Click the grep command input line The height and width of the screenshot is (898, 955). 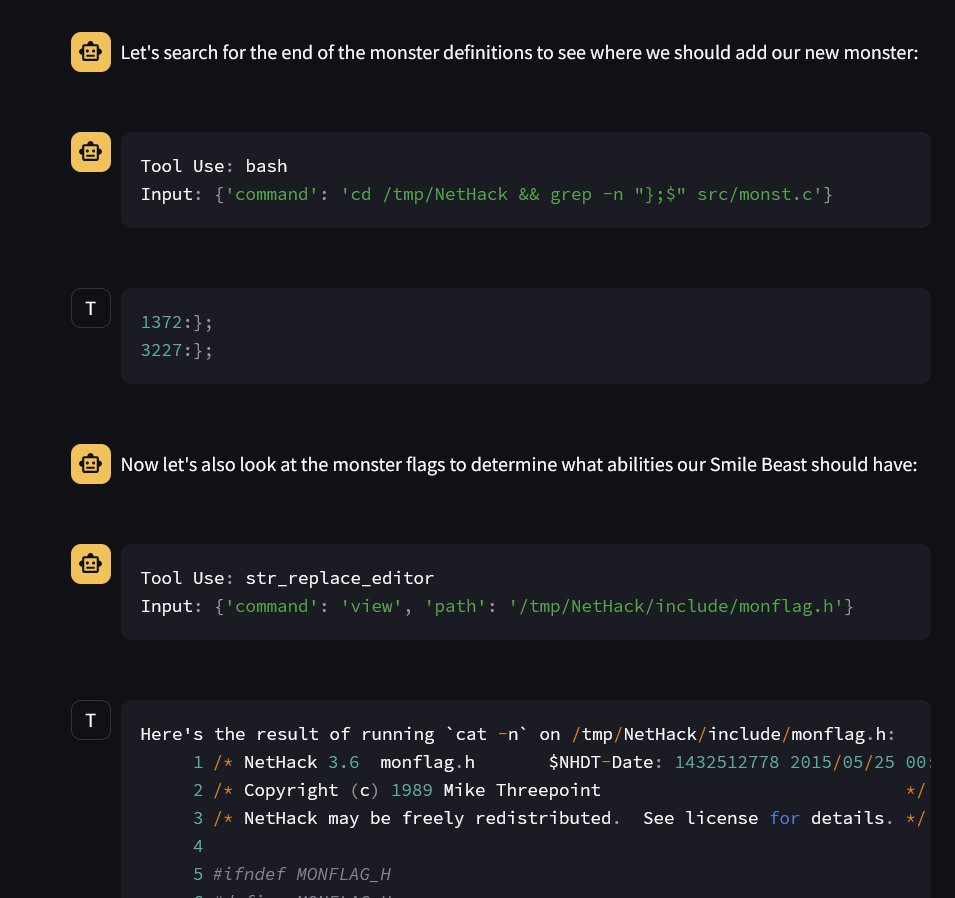tap(486, 194)
